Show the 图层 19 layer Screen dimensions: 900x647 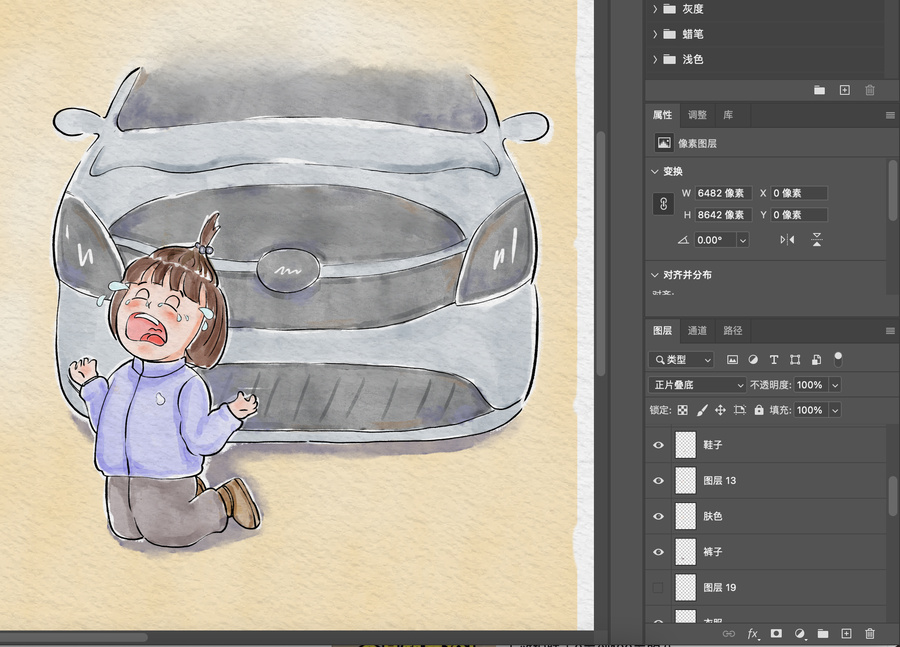point(658,587)
